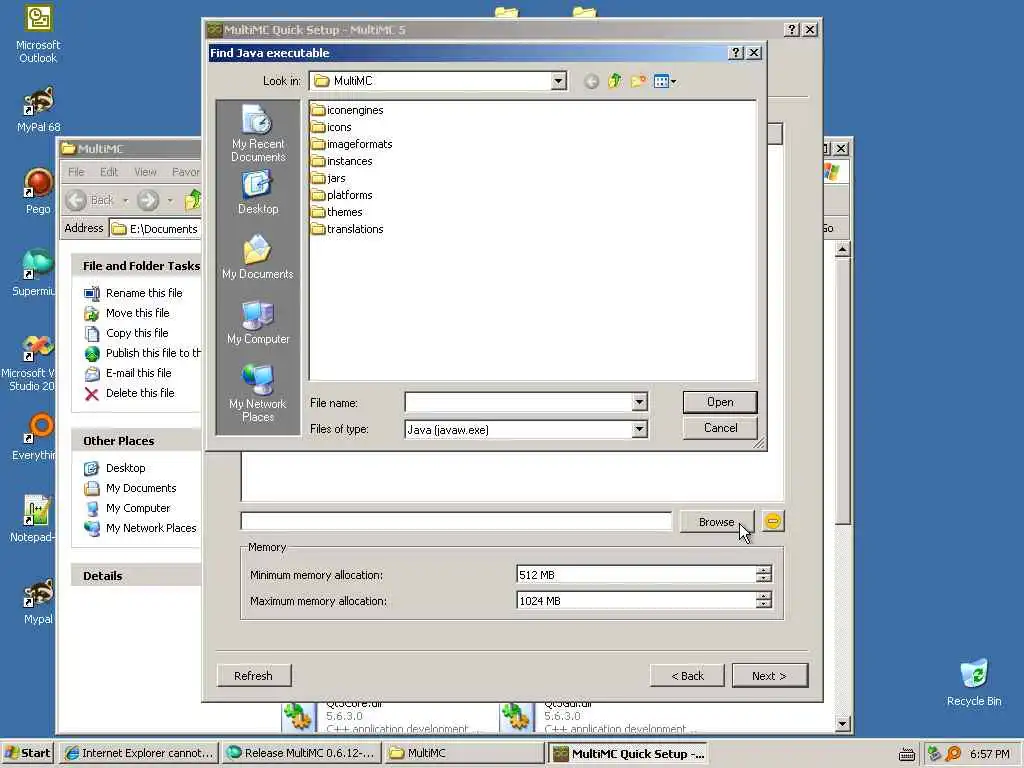1024x768 pixels.
Task: Select the Microsoft Visual Studio desktop shortcut
Action: tap(29, 362)
